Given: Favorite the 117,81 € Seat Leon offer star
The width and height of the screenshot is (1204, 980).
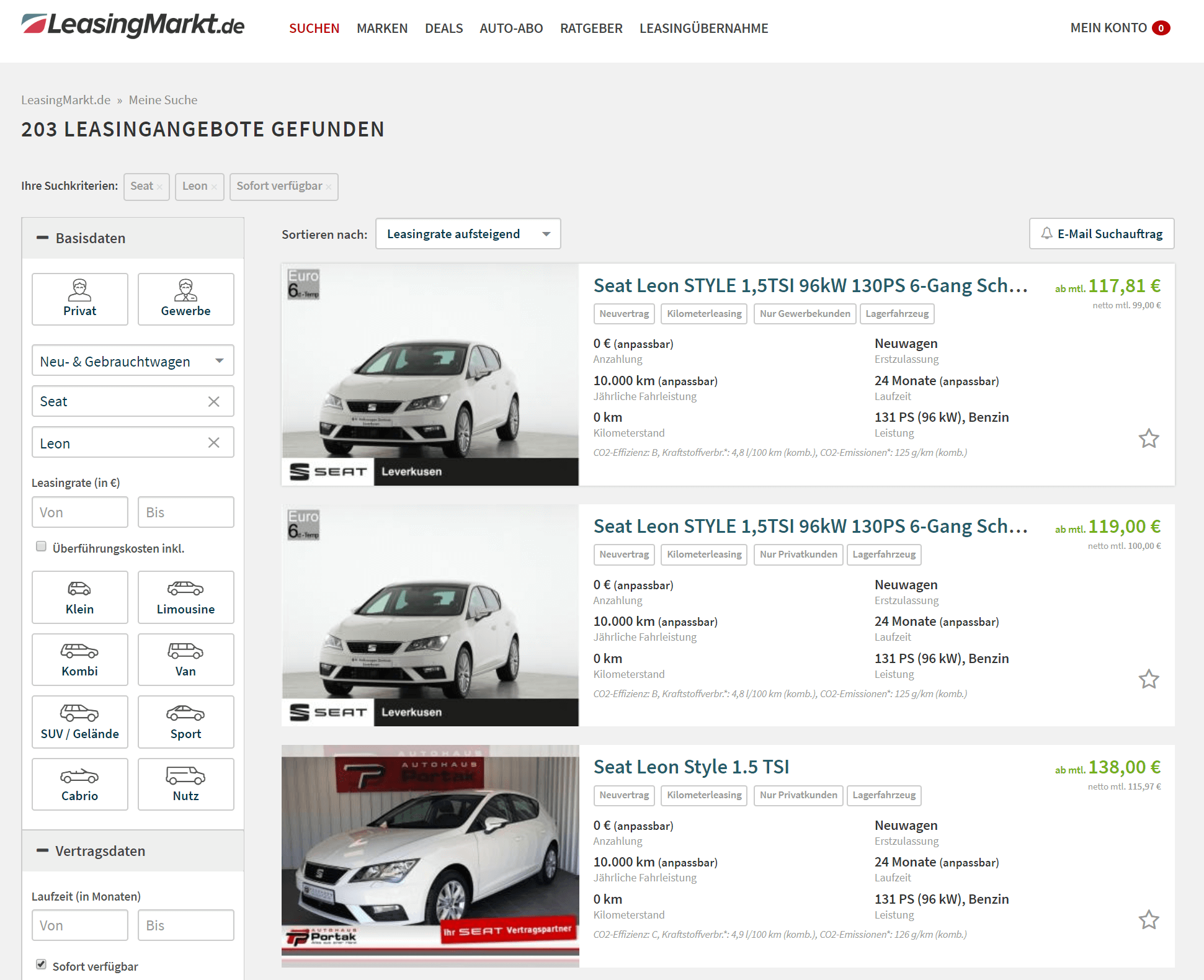Looking at the screenshot, I should (x=1148, y=439).
